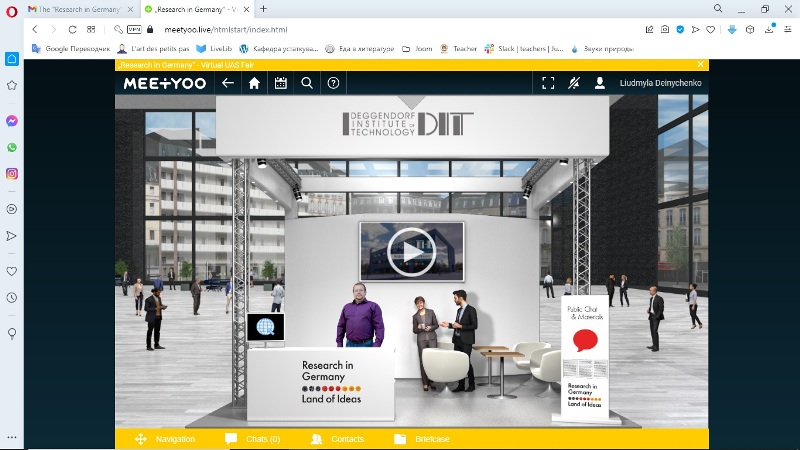Screen dimensions: 800x450
Task: Open the Navigation menu
Action: pyautogui.click(x=165, y=439)
